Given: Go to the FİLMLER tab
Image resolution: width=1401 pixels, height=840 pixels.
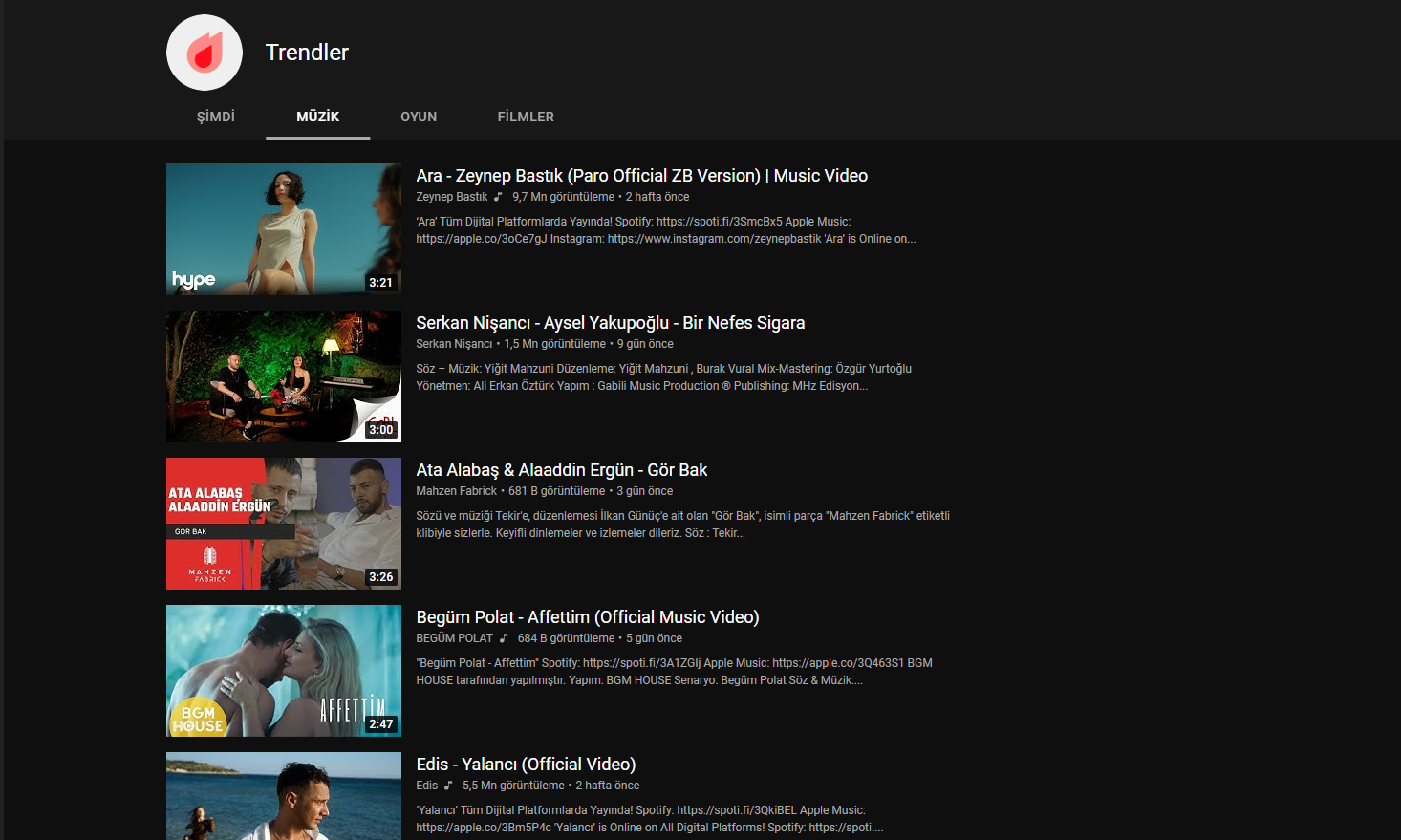Looking at the screenshot, I should pos(526,117).
